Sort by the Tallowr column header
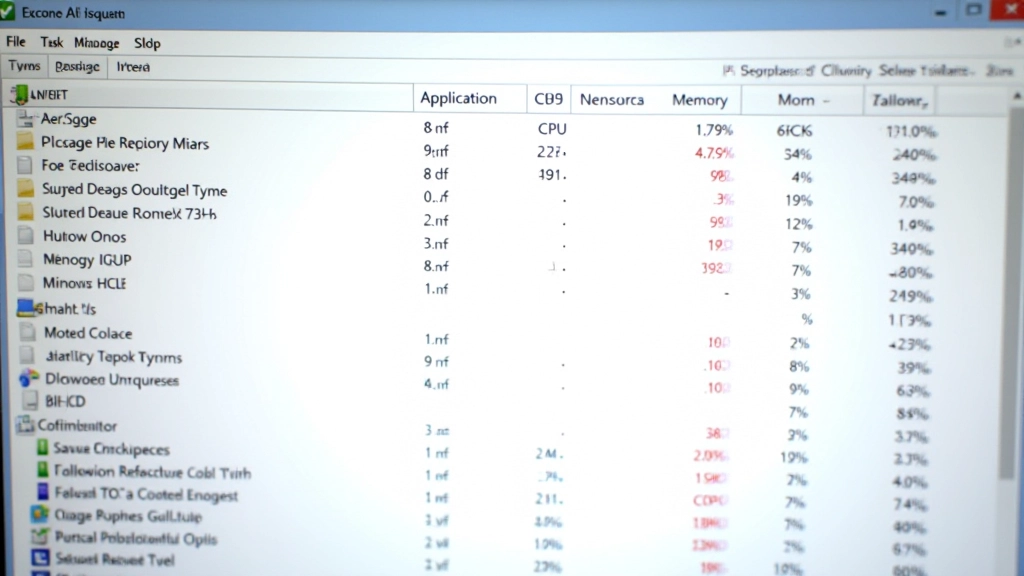The height and width of the screenshot is (576, 1024). click(x=899, y=101)
